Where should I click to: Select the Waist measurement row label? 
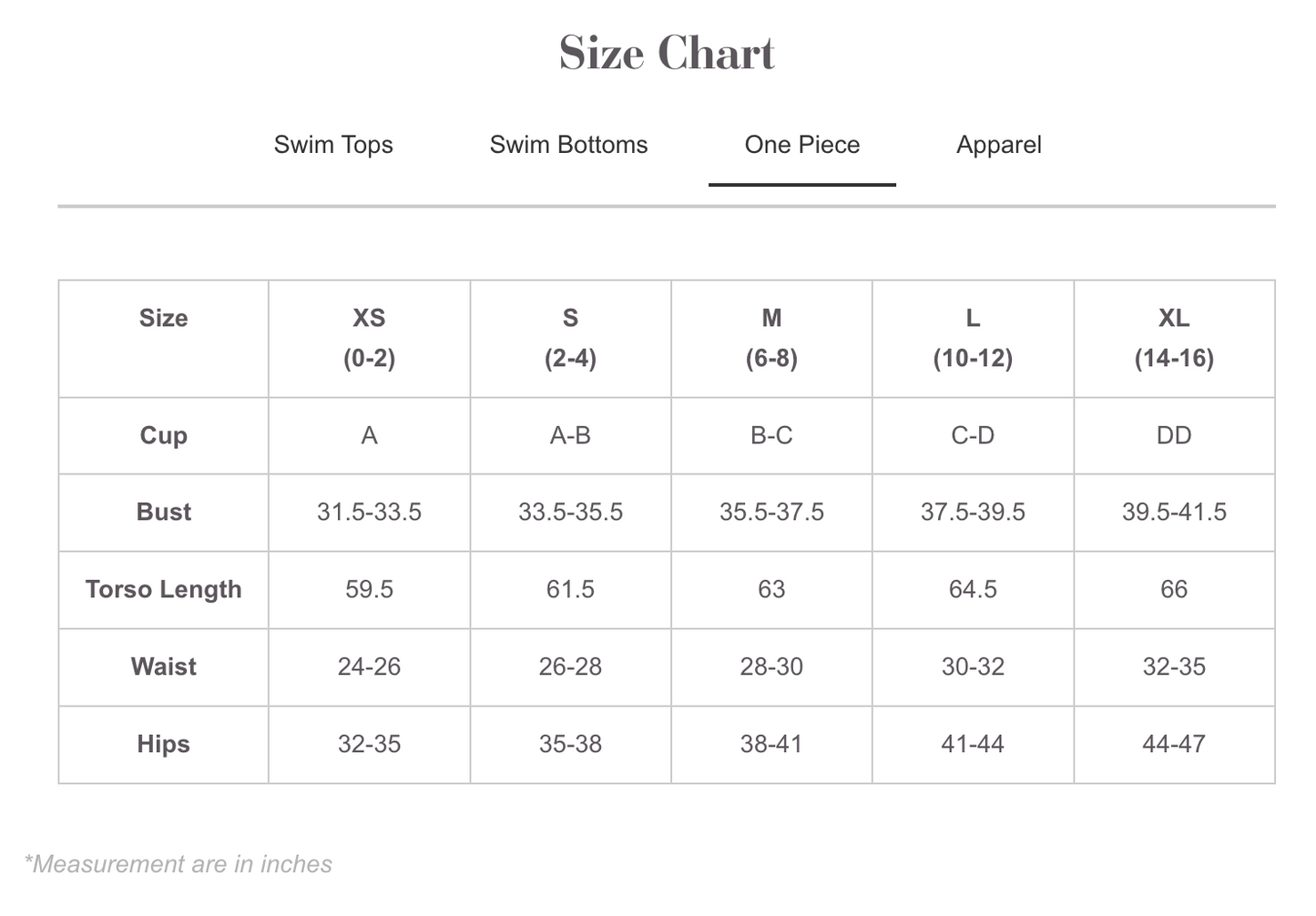click(163, 667)
